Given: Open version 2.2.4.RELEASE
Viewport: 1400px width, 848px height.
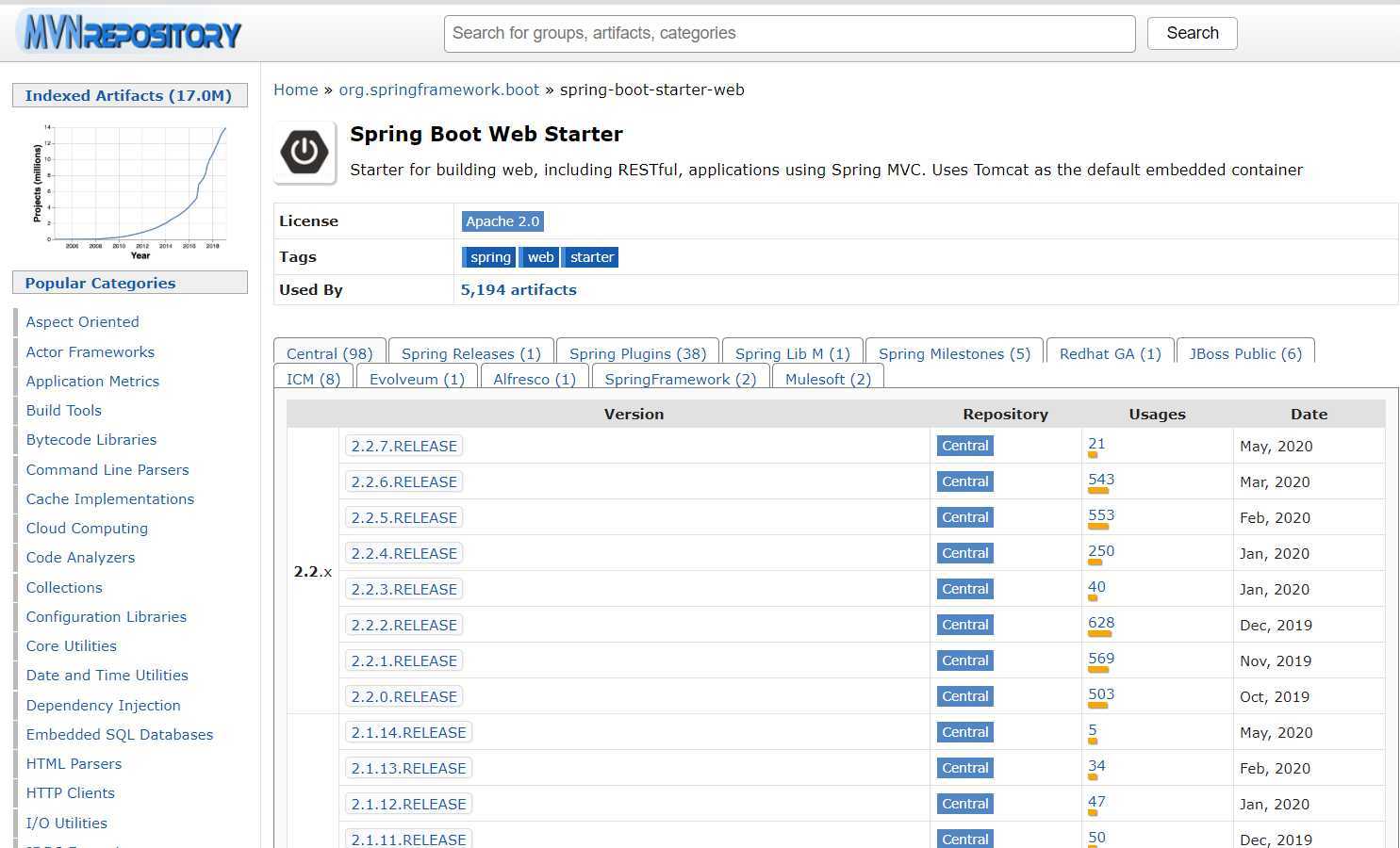Looking at the screenshot, I should tap(404, 553).
